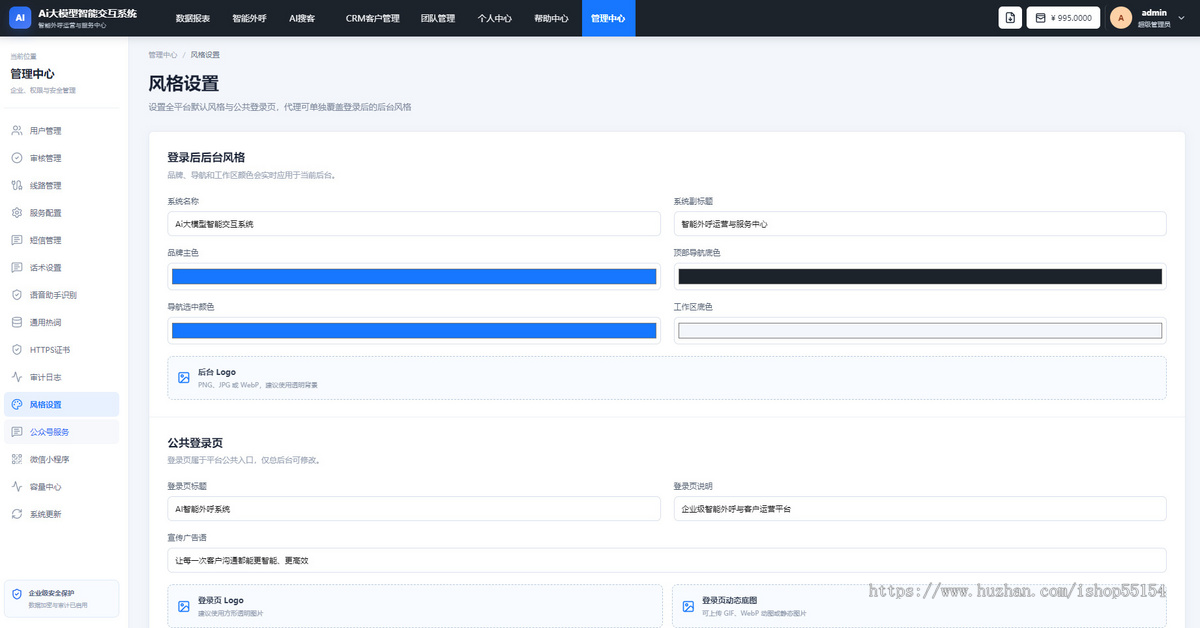Open 微信小程序 via its QR icon
The width and height of the screenshot is (1200, 628).
[17, 459]
